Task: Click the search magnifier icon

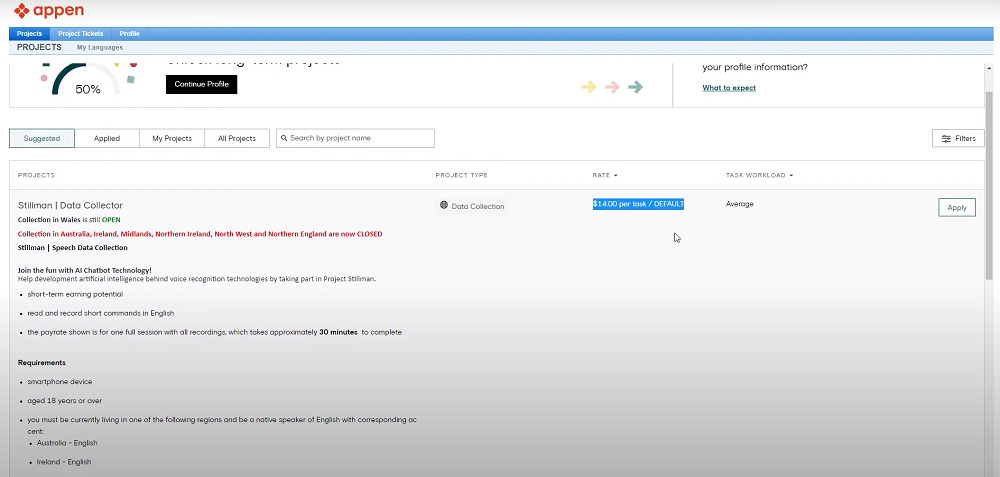Action: click(x=283, y=138)
